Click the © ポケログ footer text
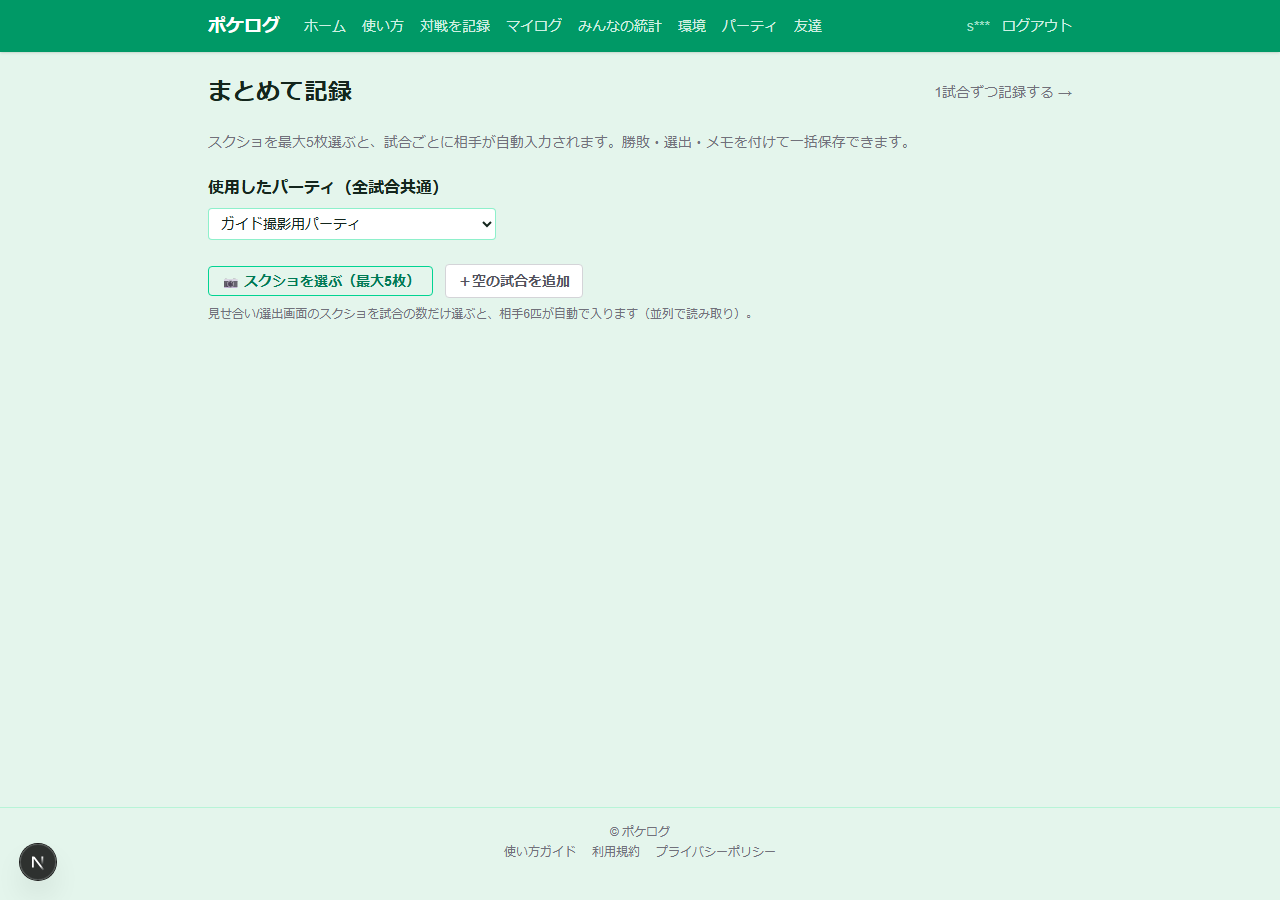 pos(640,831)
